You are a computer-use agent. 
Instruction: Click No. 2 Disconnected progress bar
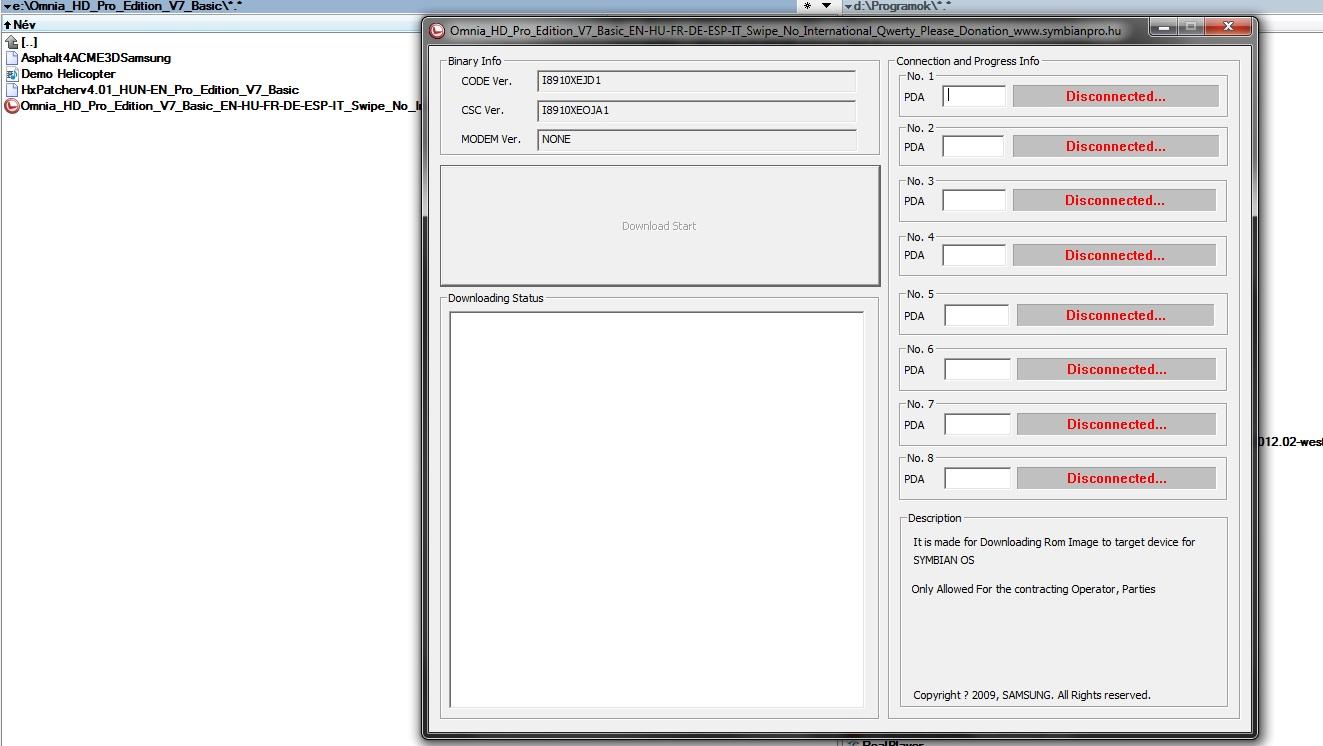[1116, 146]
